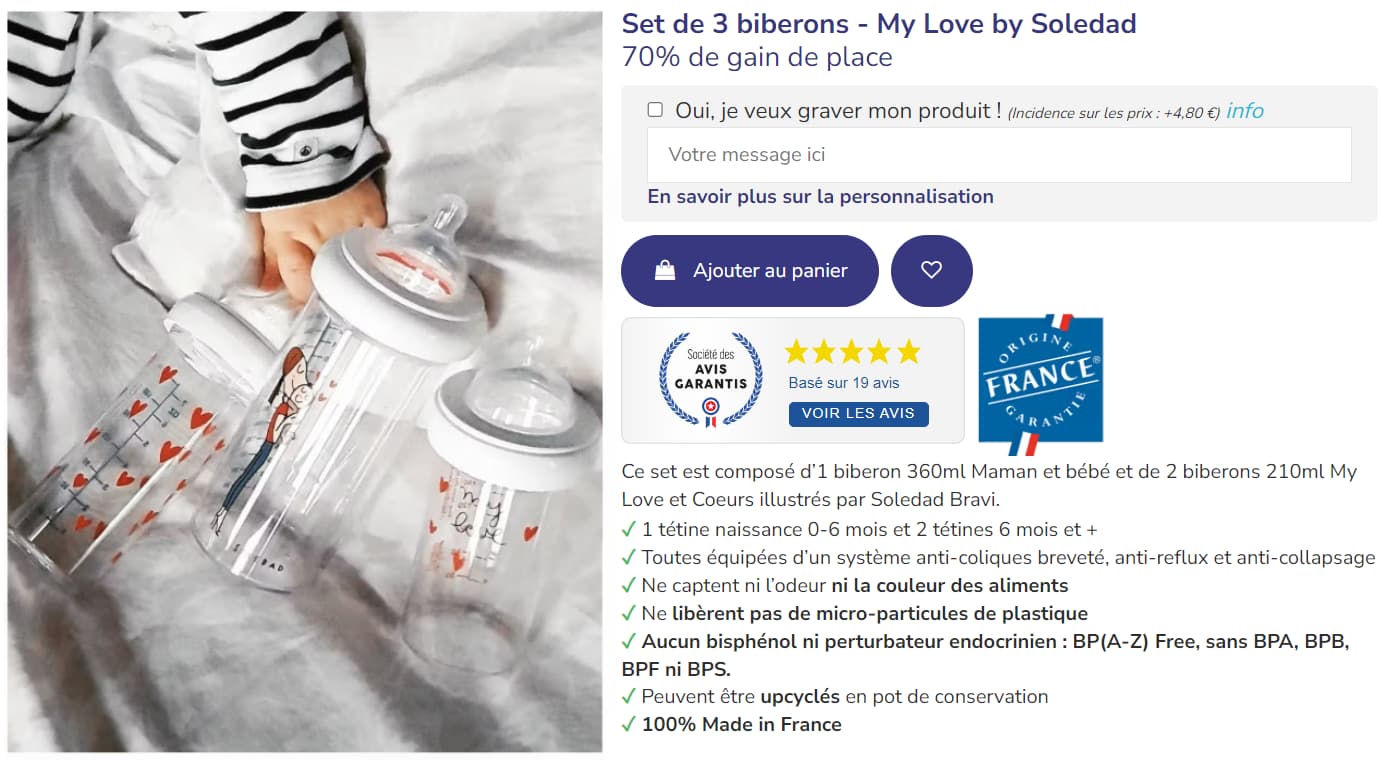Click the green check next to 100% Made in France
Viewport: 1391px width, 760px height.
pyautogui.click(x=631, y=724)
